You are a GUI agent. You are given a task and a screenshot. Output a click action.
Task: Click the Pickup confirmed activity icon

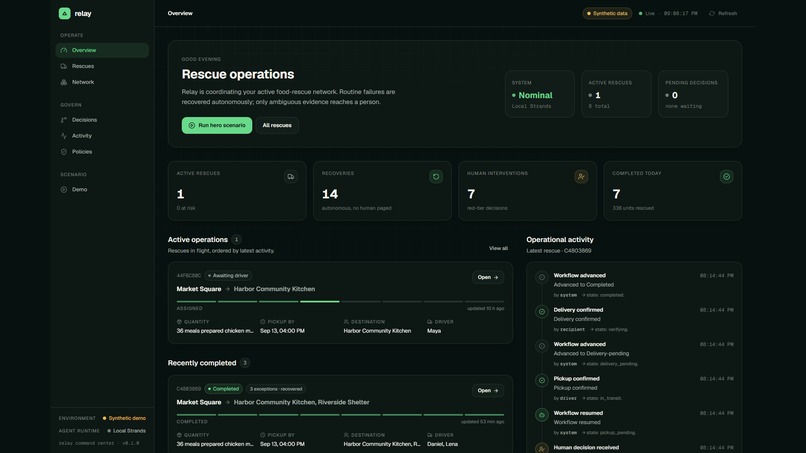pyautogui.click(x=542, y=380)
